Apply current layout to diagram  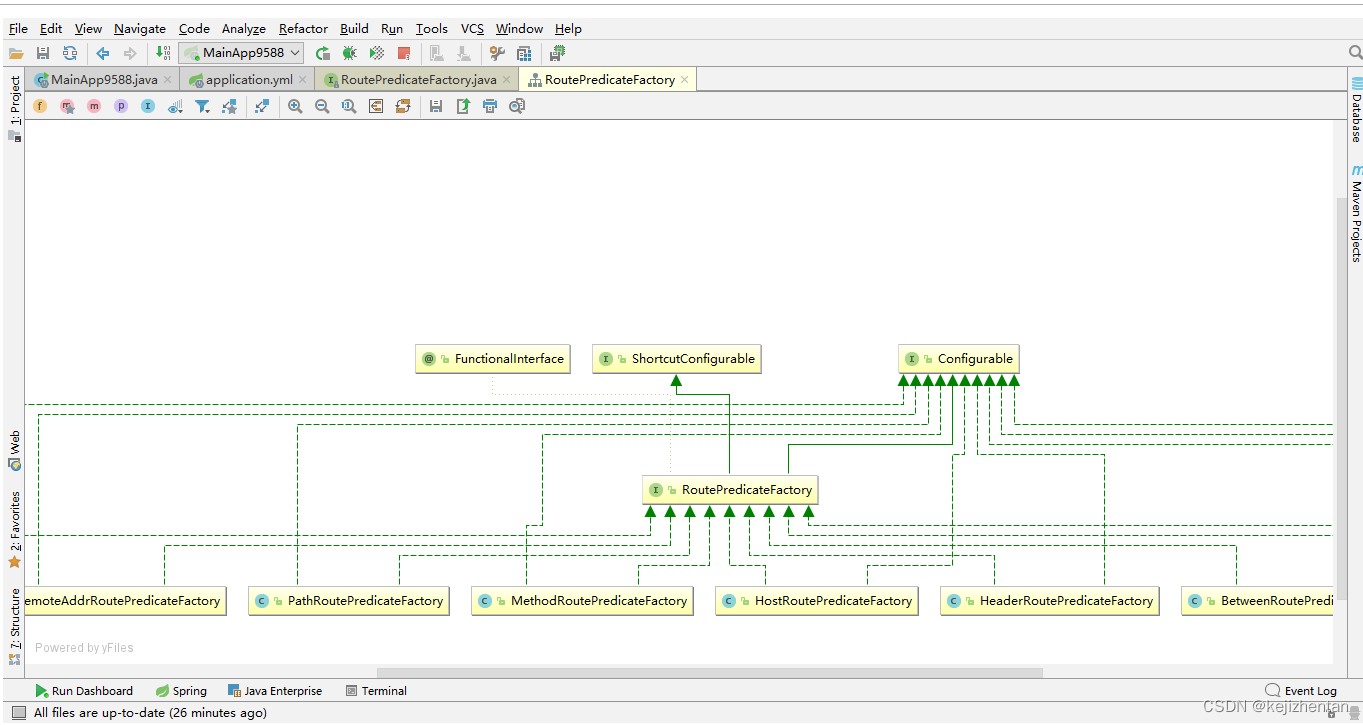pyautogui.click(x=403, y=106)
